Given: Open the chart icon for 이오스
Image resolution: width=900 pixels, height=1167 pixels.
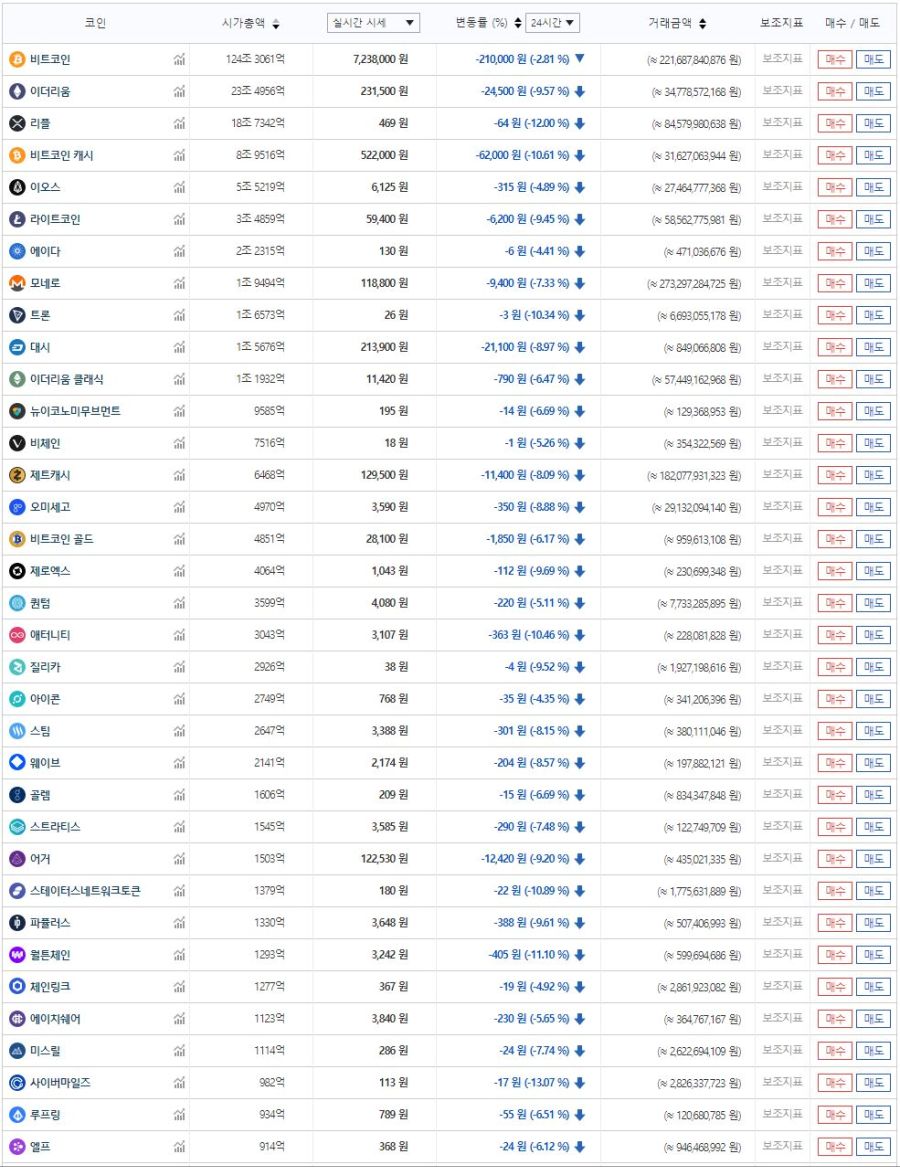Looking at the screenshot, I should [x=179, y=188].
